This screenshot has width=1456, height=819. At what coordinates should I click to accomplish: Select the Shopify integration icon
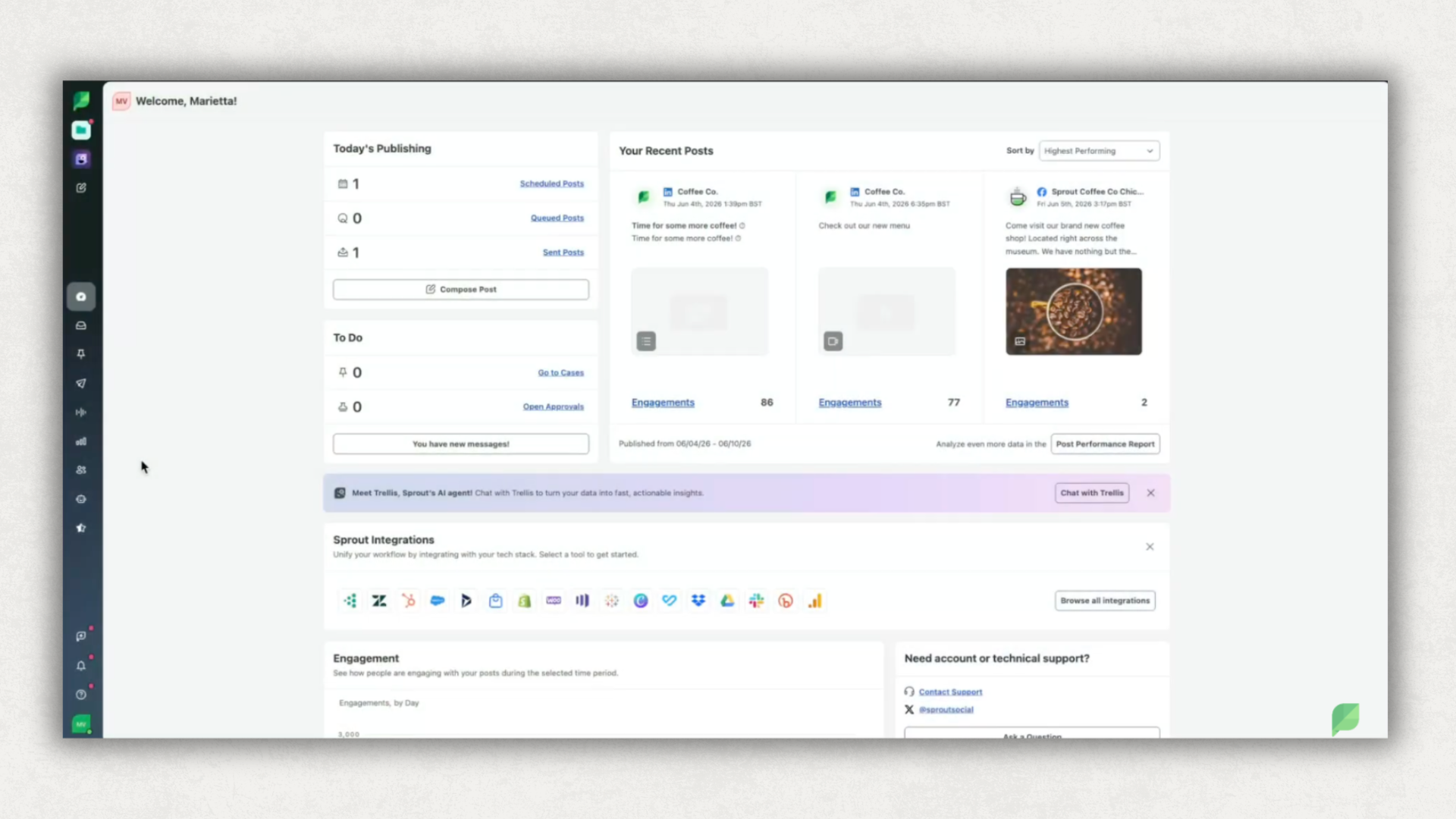(524, 601)
